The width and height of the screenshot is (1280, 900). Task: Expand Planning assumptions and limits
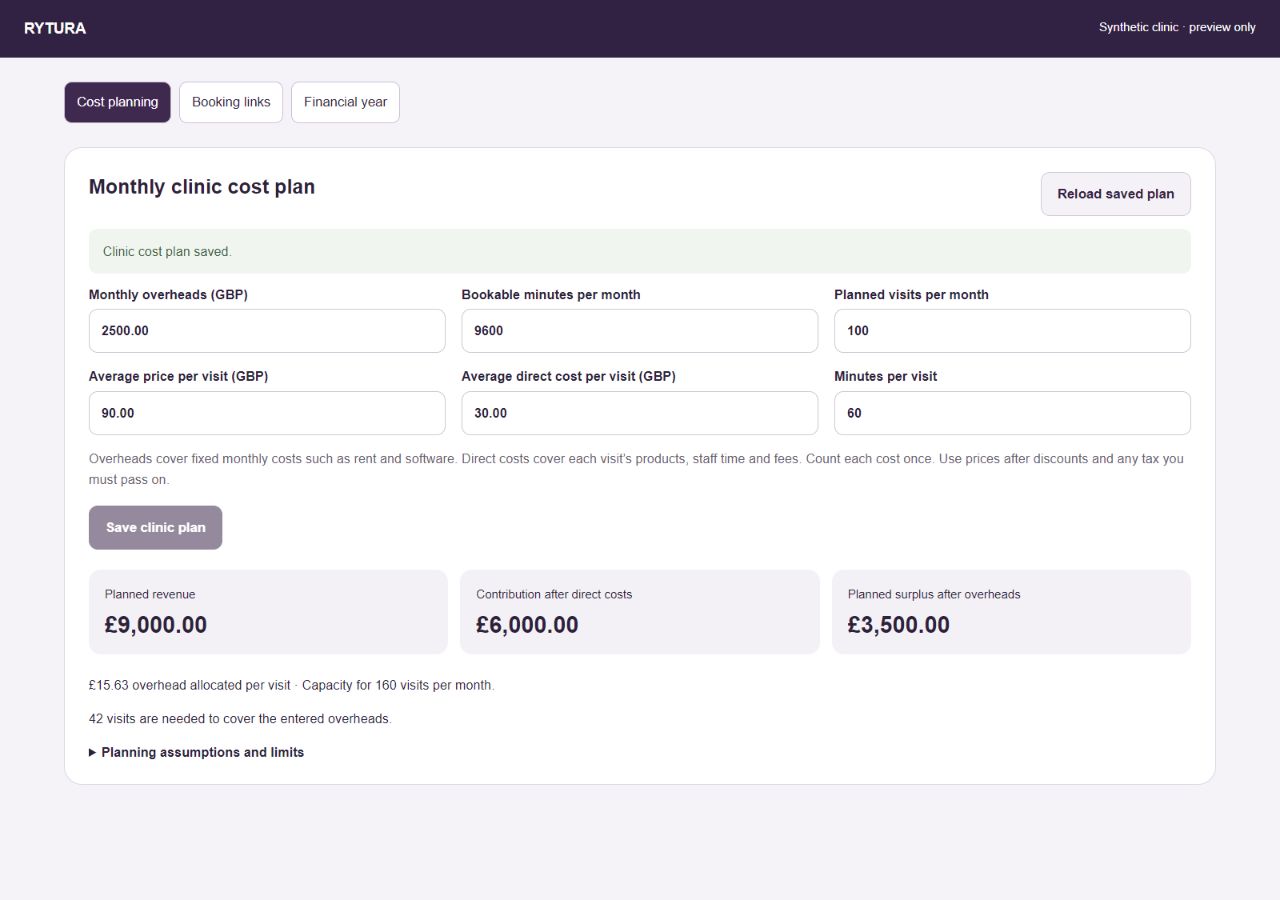197,752
